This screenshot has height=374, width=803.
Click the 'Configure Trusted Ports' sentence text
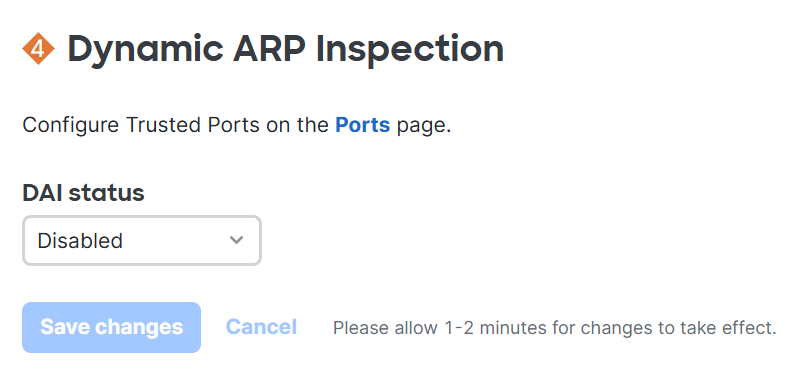[237, 125]
